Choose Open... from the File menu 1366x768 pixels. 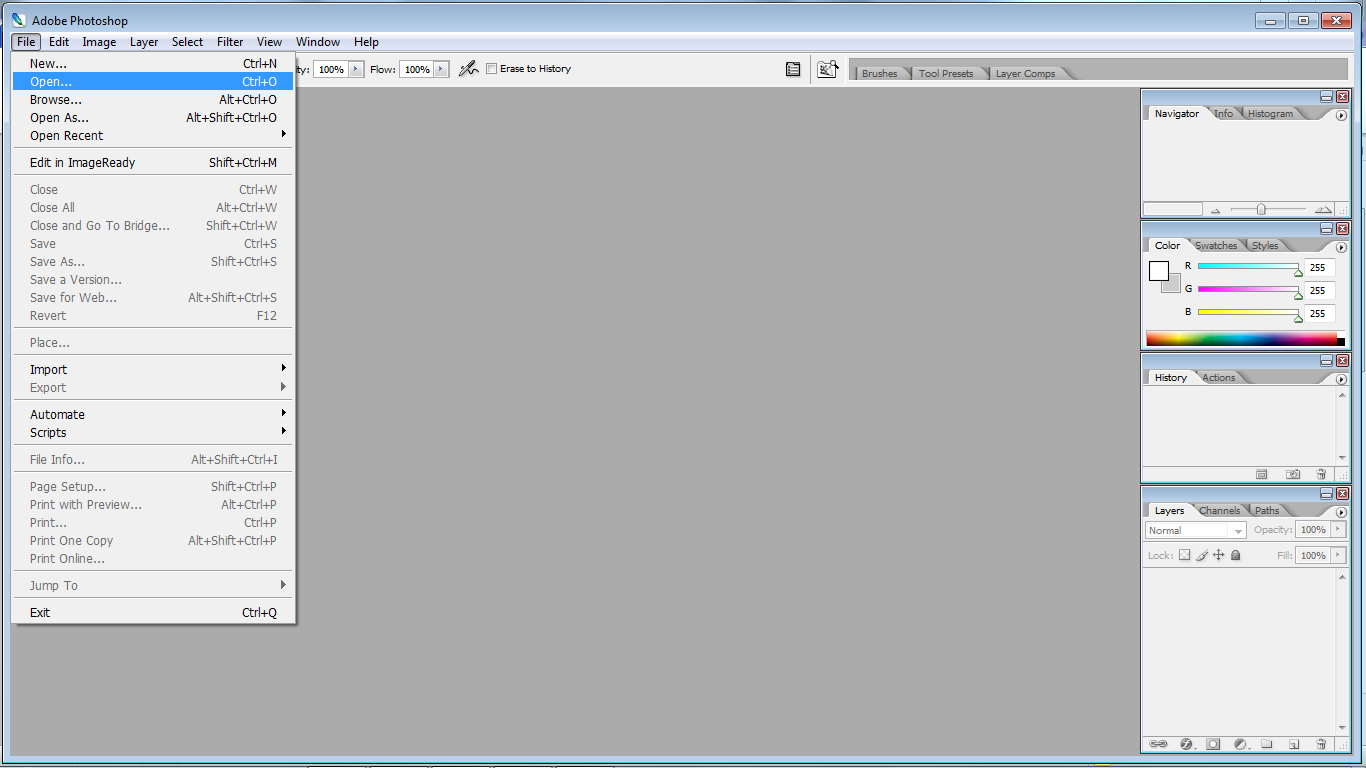pyautogui.click(x=153, y=82)
